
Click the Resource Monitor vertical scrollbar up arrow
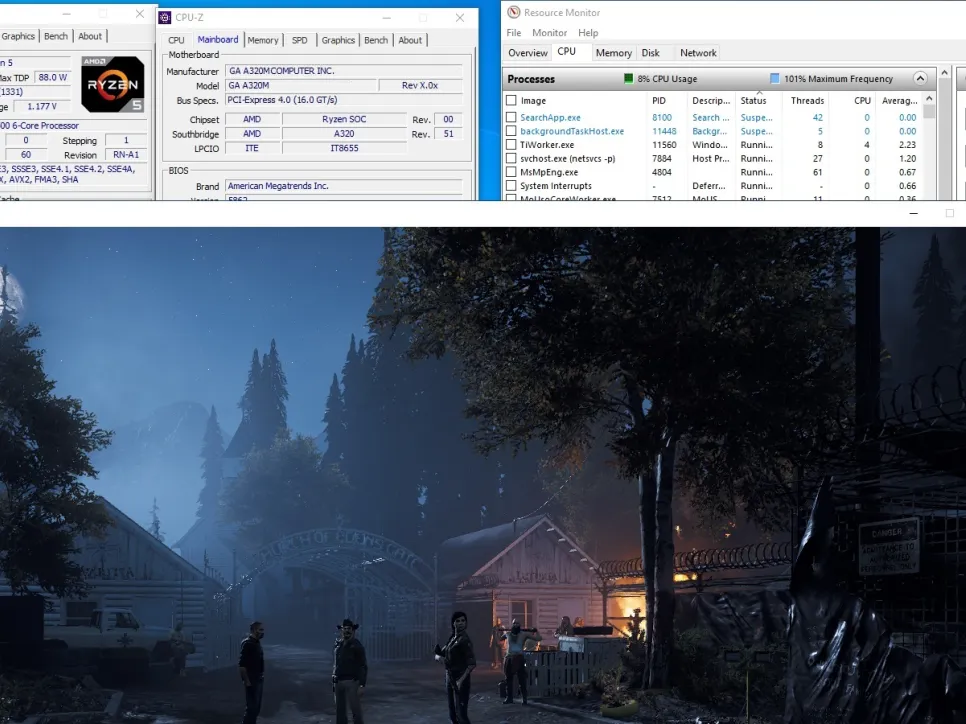tap(944, 72)
